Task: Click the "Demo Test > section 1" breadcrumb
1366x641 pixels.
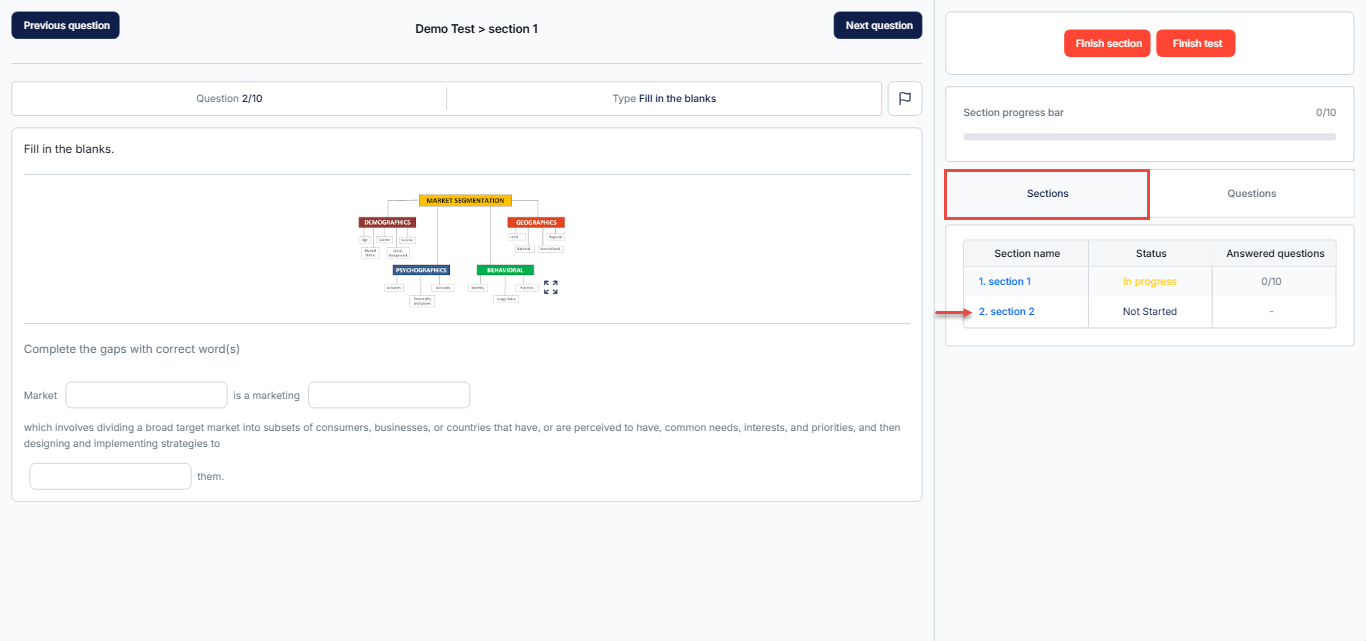Action: tap(476, 29)
